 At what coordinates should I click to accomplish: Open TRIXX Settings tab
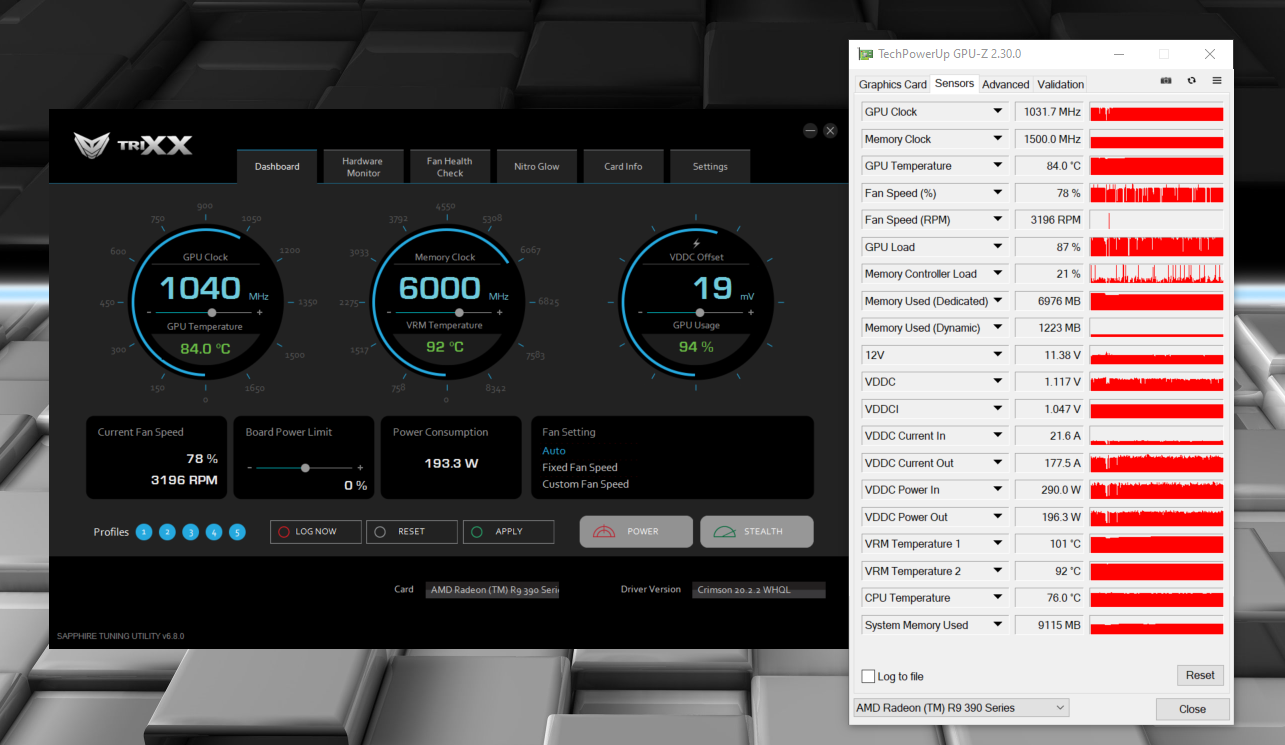710,167
